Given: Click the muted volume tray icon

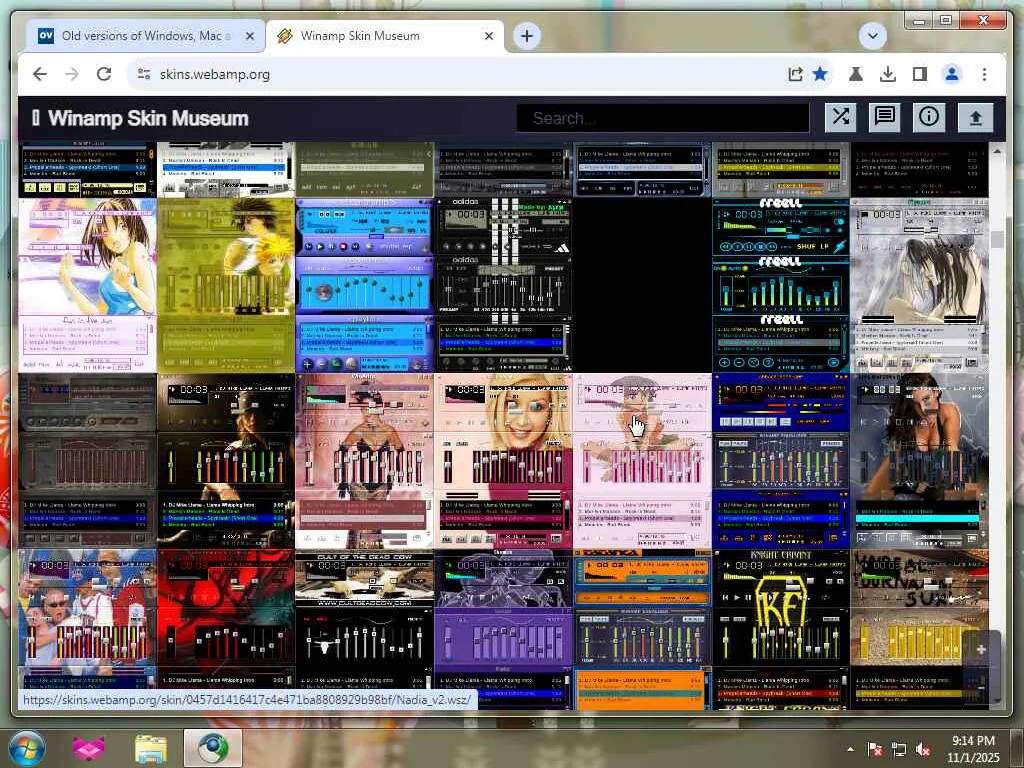Looking at the screenshot, I should coord(923,749).
